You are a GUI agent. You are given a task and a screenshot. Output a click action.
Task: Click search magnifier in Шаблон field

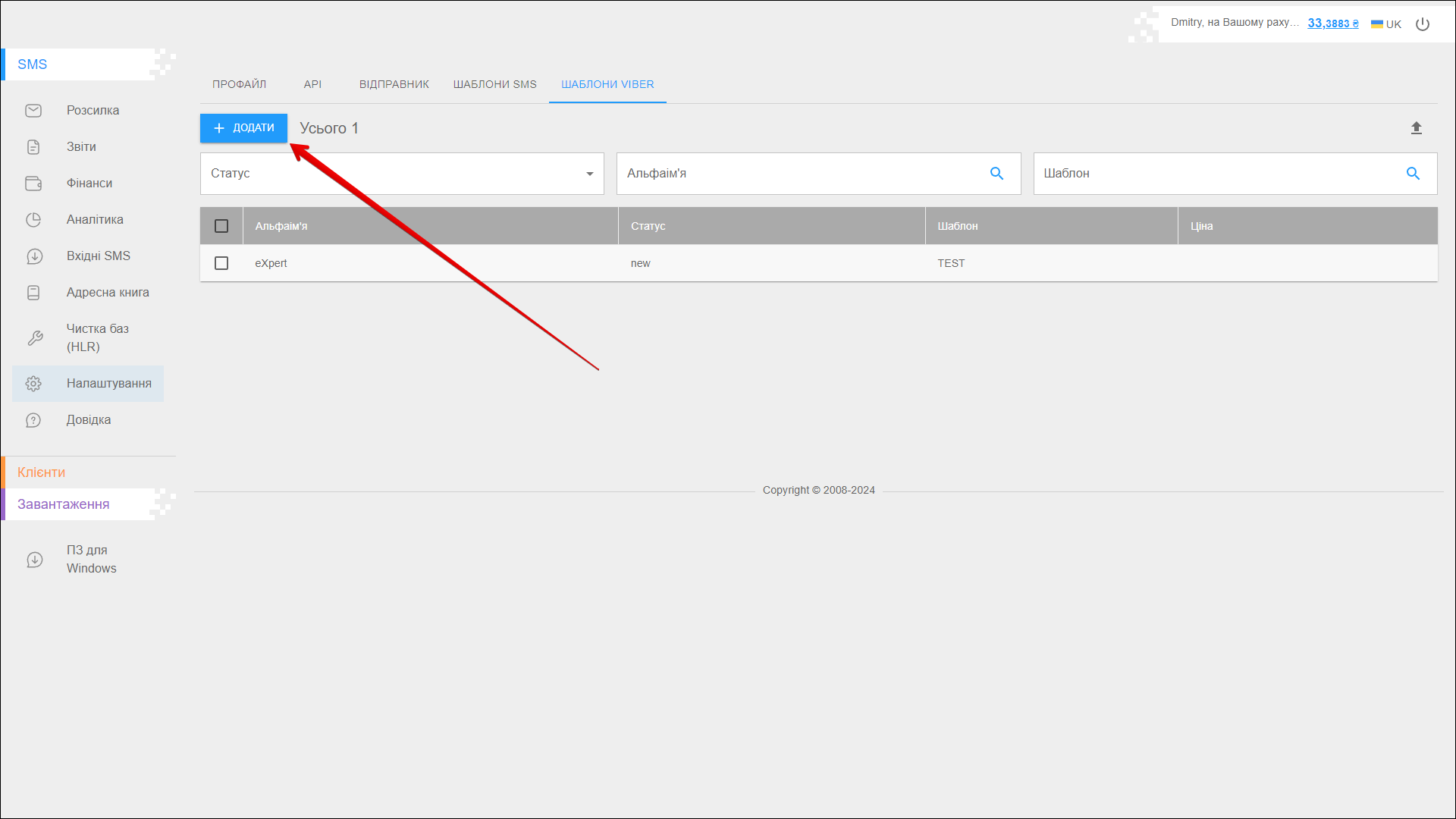(x=1413, y=174)
